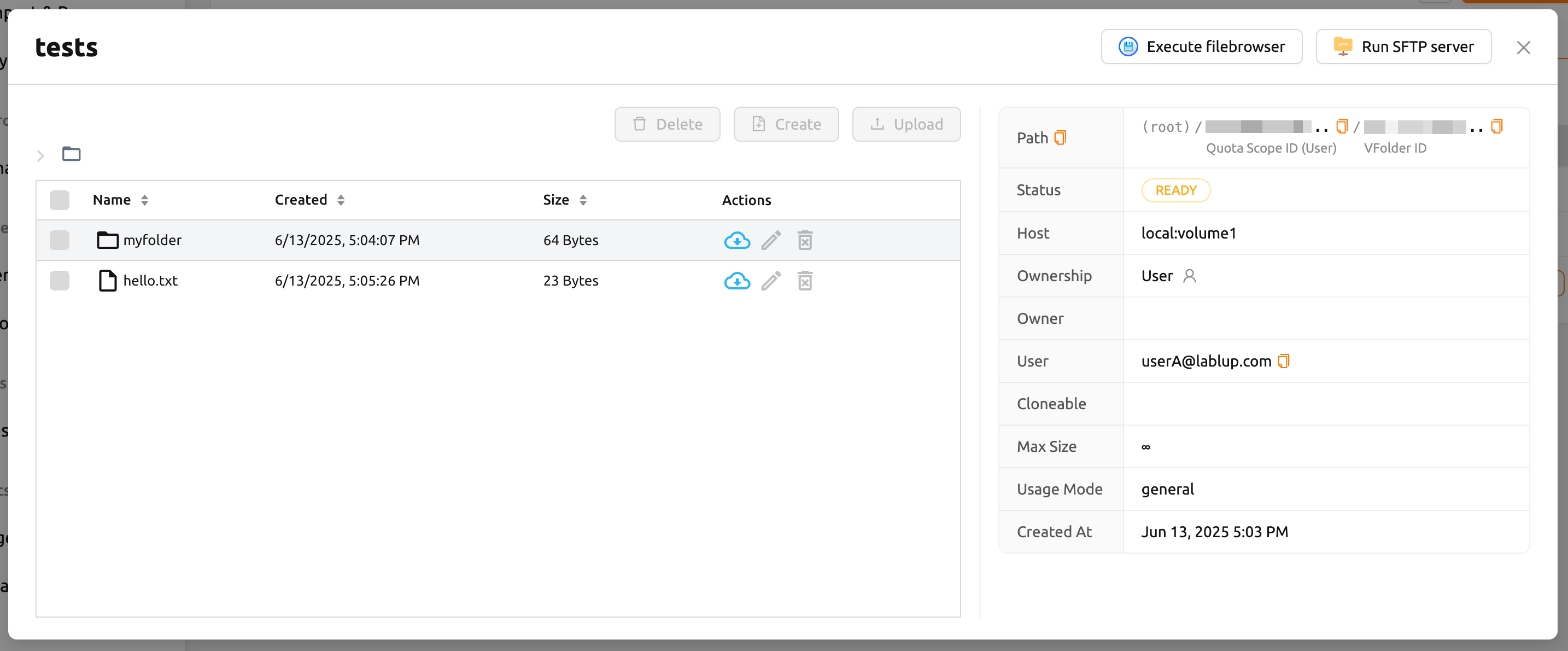Click Execute filebrowser button
1568x651 pixels.
pyautogui.click(x=1201, y=47)
